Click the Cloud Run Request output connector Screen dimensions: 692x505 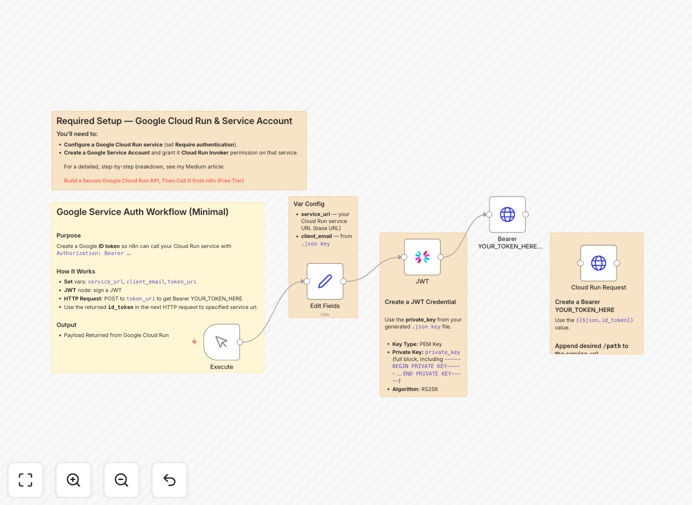tap(617, 263)
